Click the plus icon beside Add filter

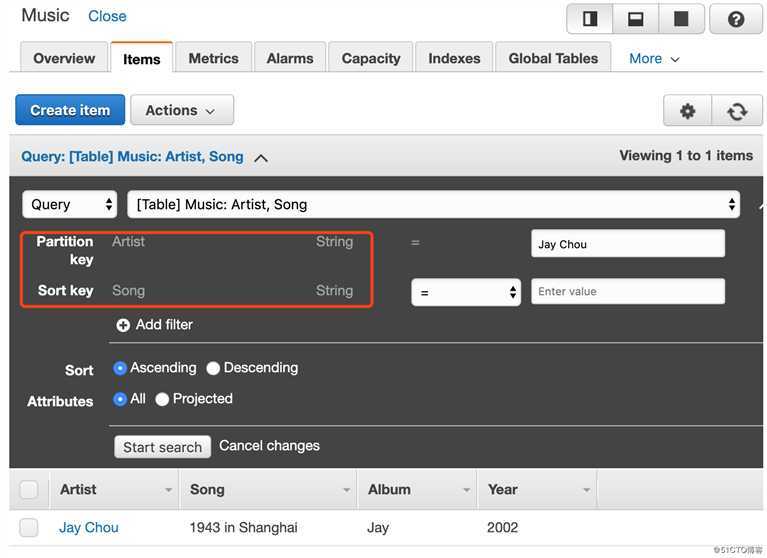123,325
